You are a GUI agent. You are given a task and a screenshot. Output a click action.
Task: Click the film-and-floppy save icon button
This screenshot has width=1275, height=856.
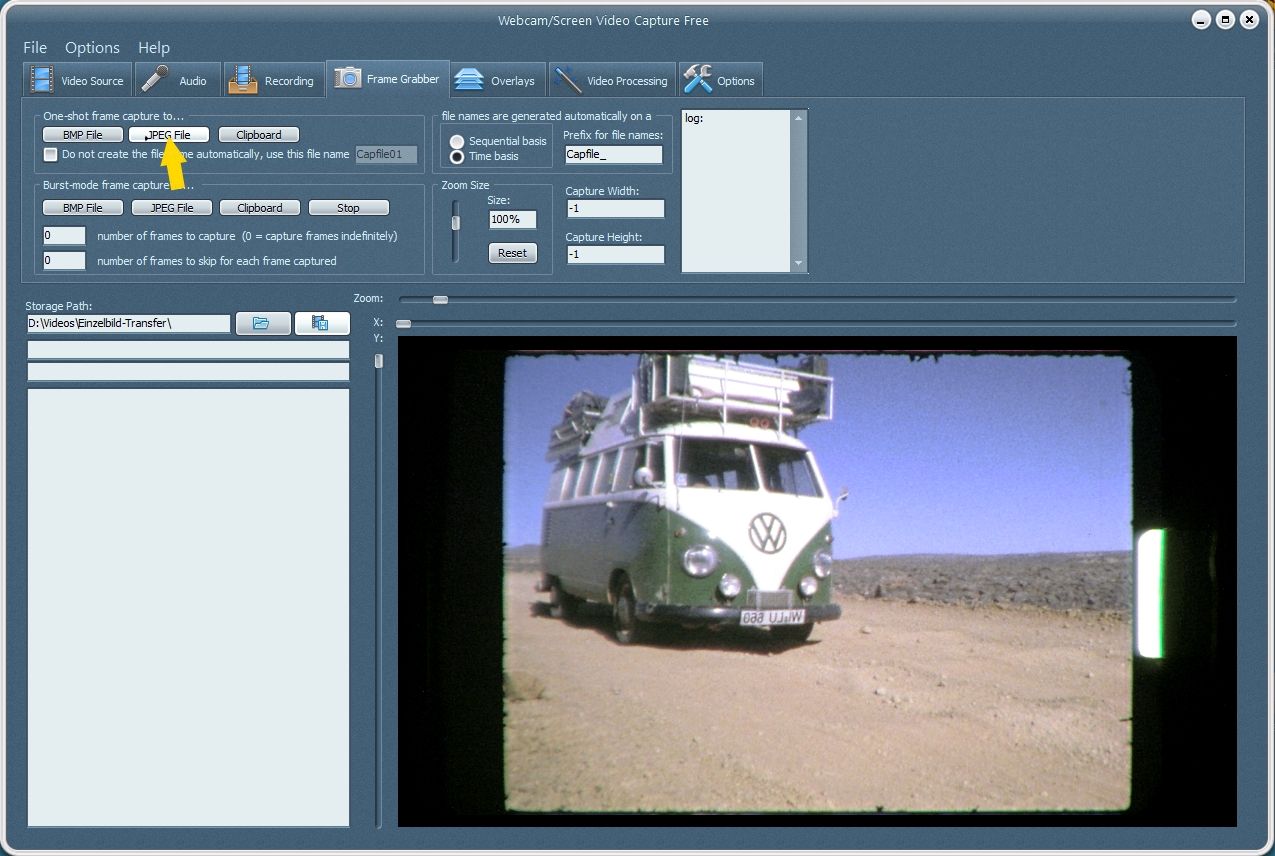(x=322, y=323)
